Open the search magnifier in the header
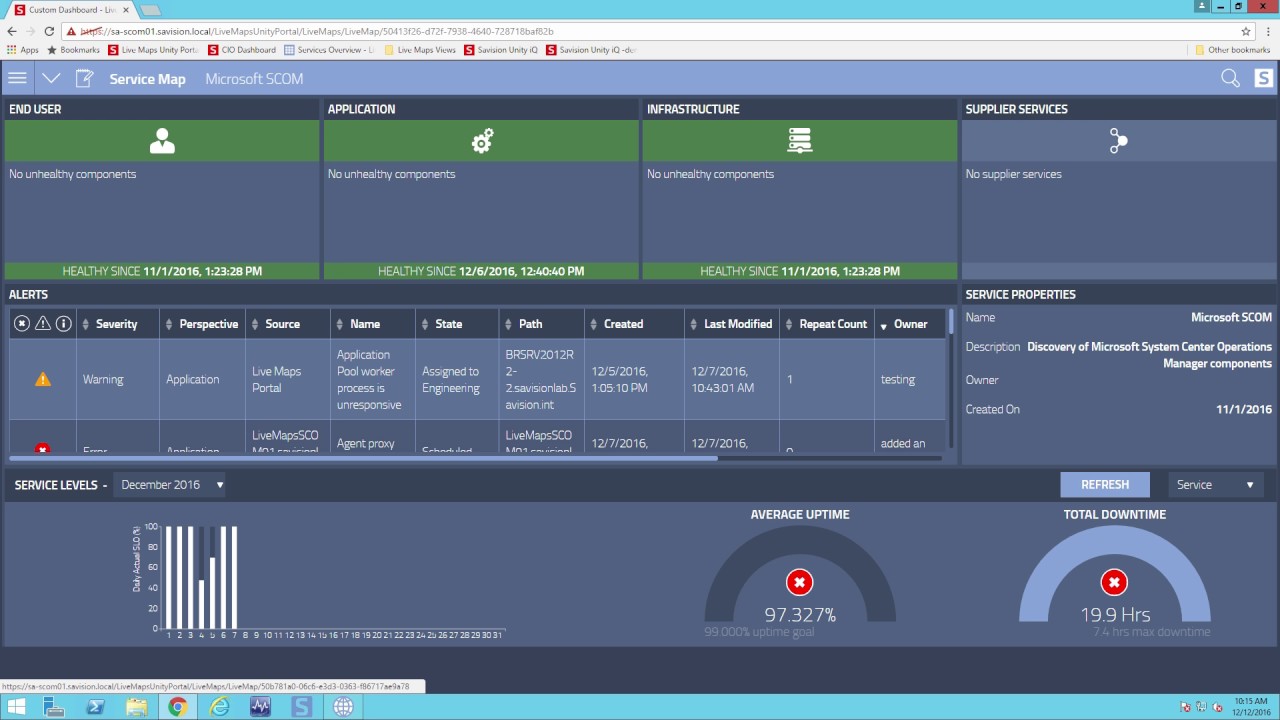The width and height of the screenshot is (1280, 720). 1230,78
